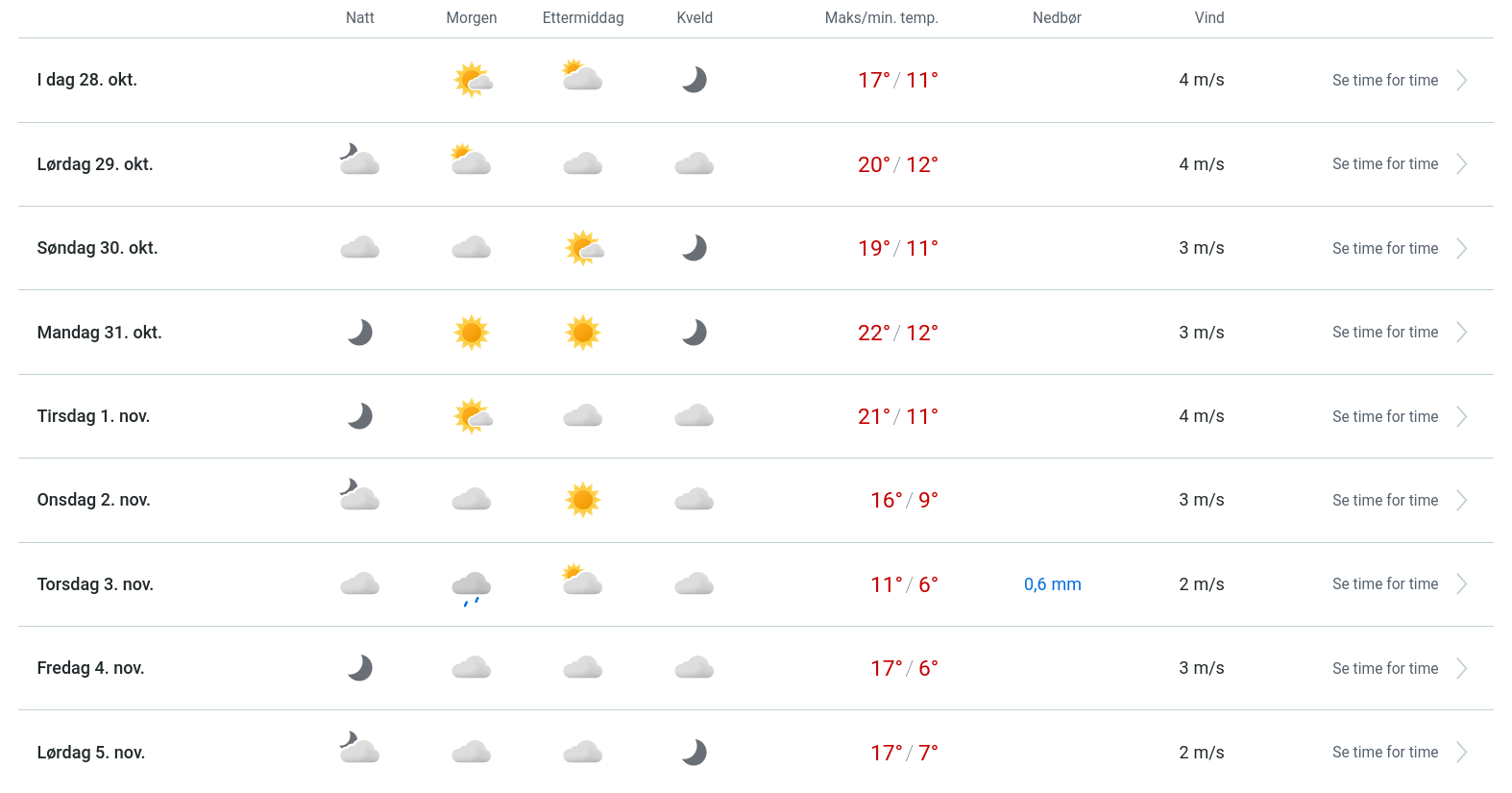
Task: Click the moon evening icon for Søndag 30. okt.
Action: [695, 248]
